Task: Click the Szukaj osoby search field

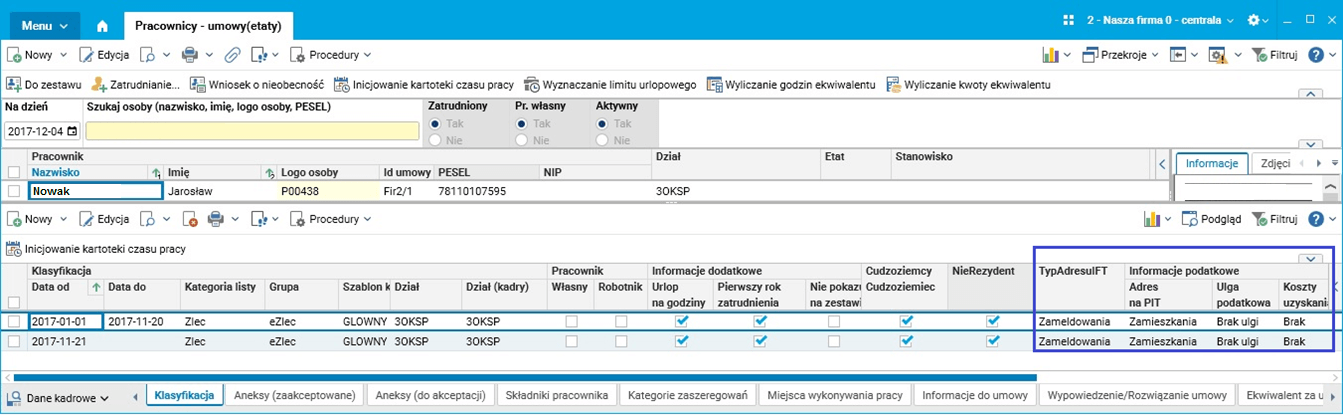Action: coord(252,131)
